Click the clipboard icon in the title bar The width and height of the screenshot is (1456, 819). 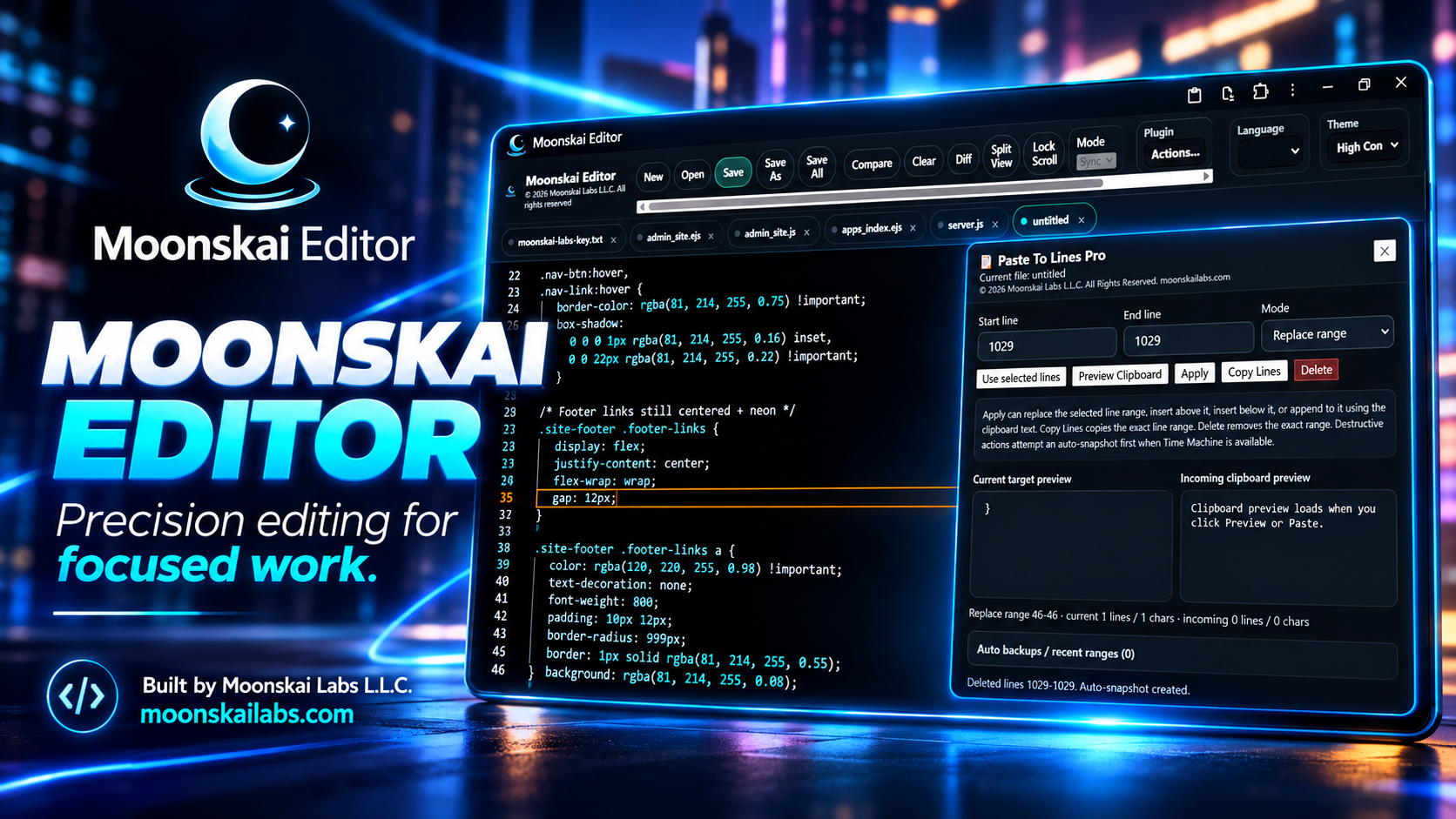pos(1194,95)
